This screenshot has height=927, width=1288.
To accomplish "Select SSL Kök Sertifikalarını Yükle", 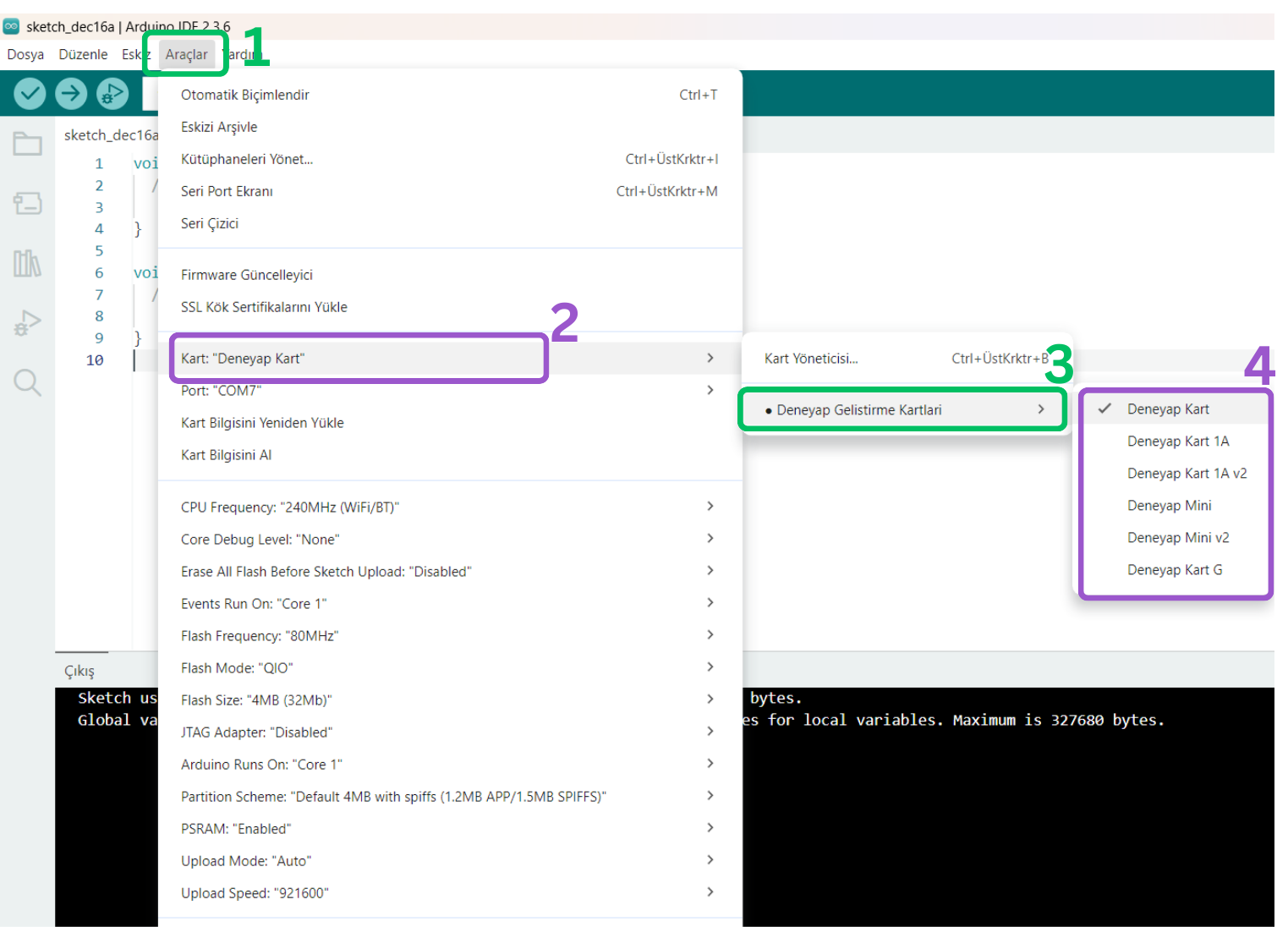I will (450, 307).
